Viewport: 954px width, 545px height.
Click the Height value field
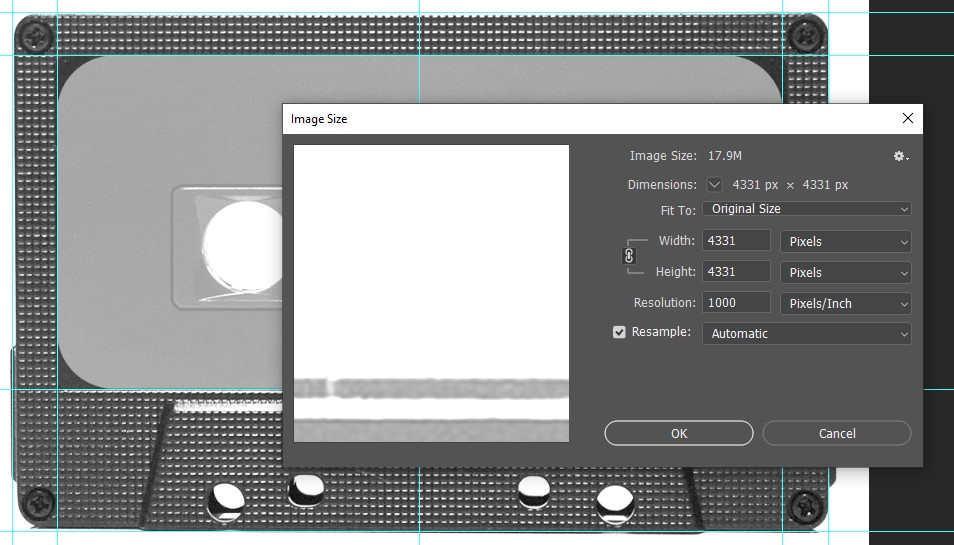pos(737,272)
